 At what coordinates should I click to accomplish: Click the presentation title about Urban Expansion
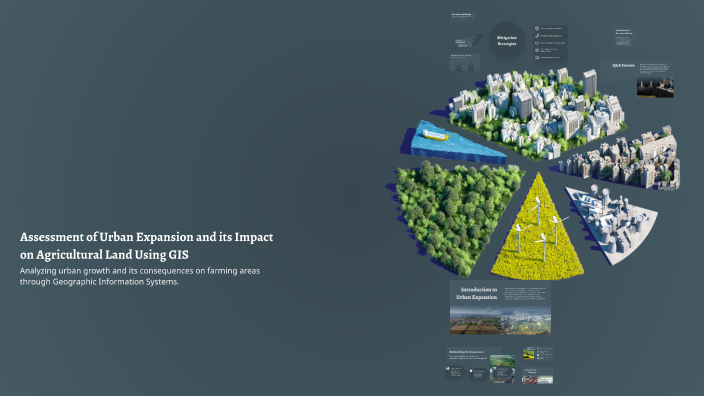coord(146,246)
